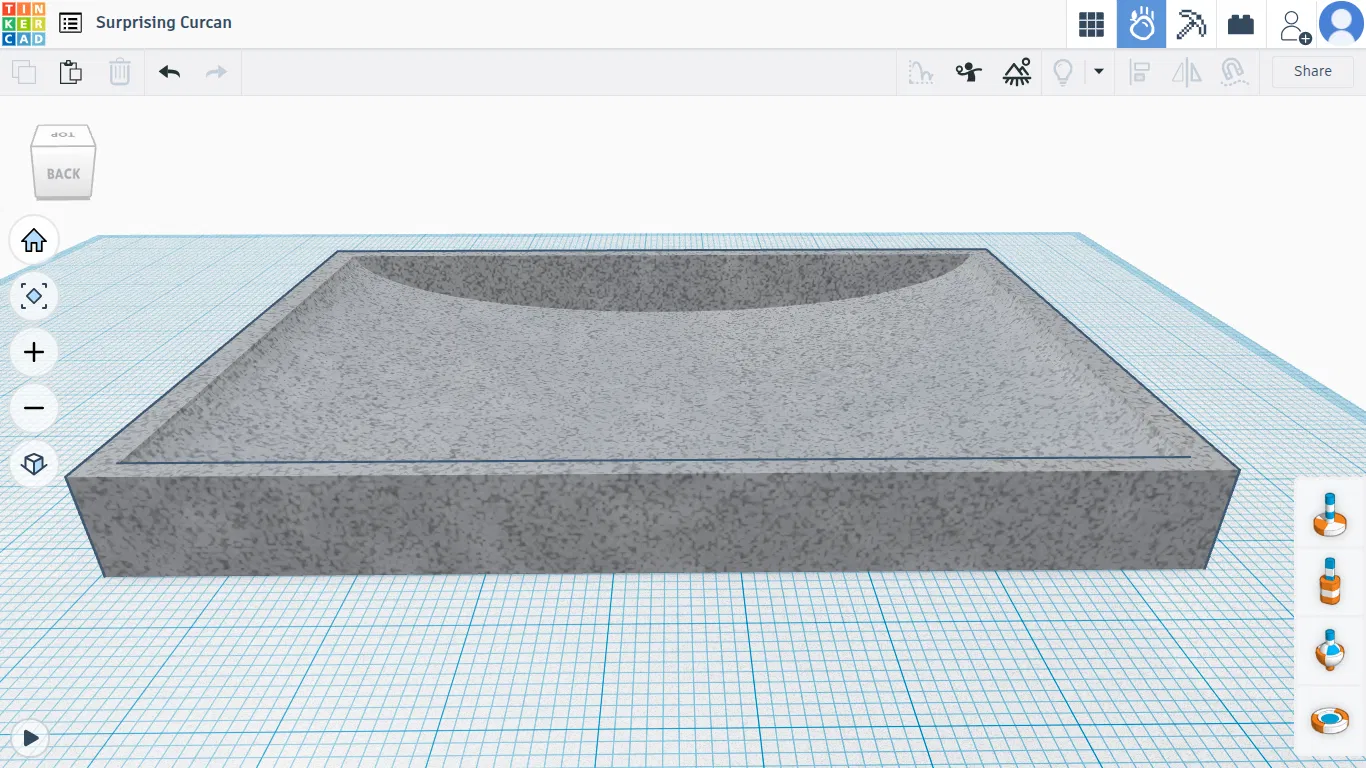Redo the last undone action

(x=216, y=72)
